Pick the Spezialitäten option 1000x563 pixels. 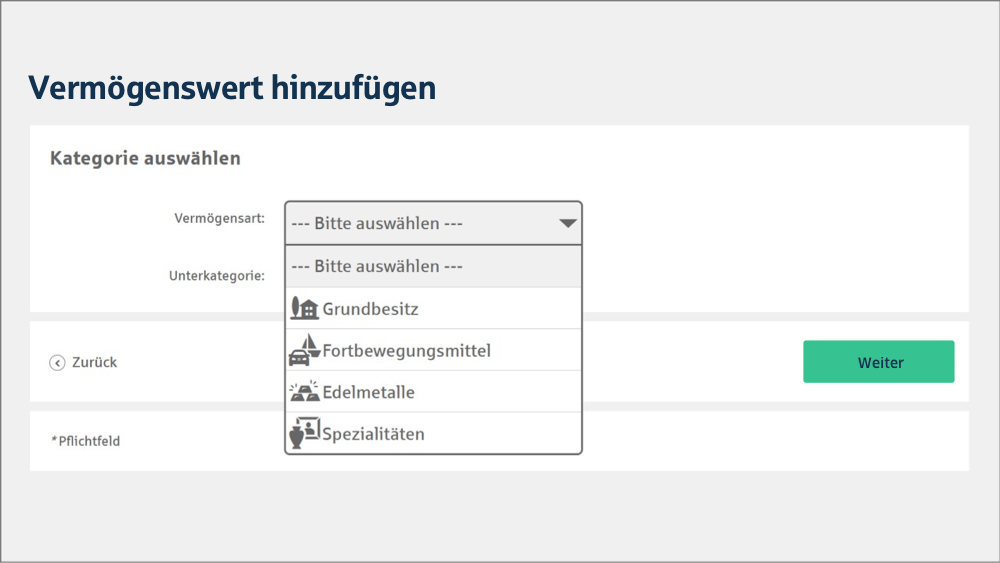tap(433, 433)
